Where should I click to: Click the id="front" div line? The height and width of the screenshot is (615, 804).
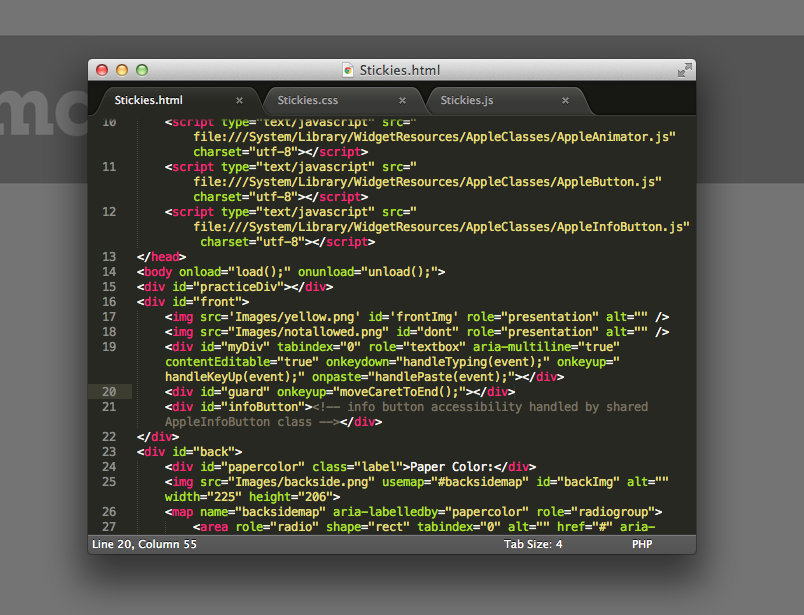coord(193,302)
